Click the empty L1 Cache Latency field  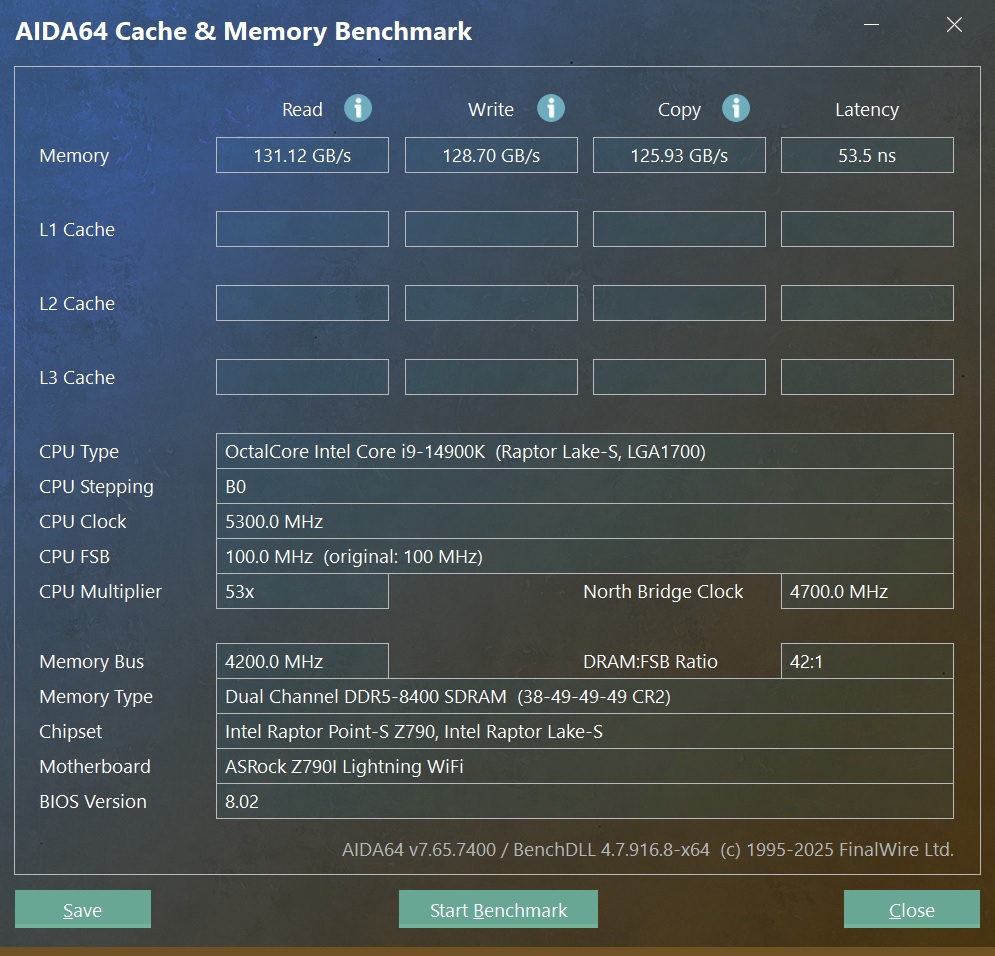click(x=867, y=229)
